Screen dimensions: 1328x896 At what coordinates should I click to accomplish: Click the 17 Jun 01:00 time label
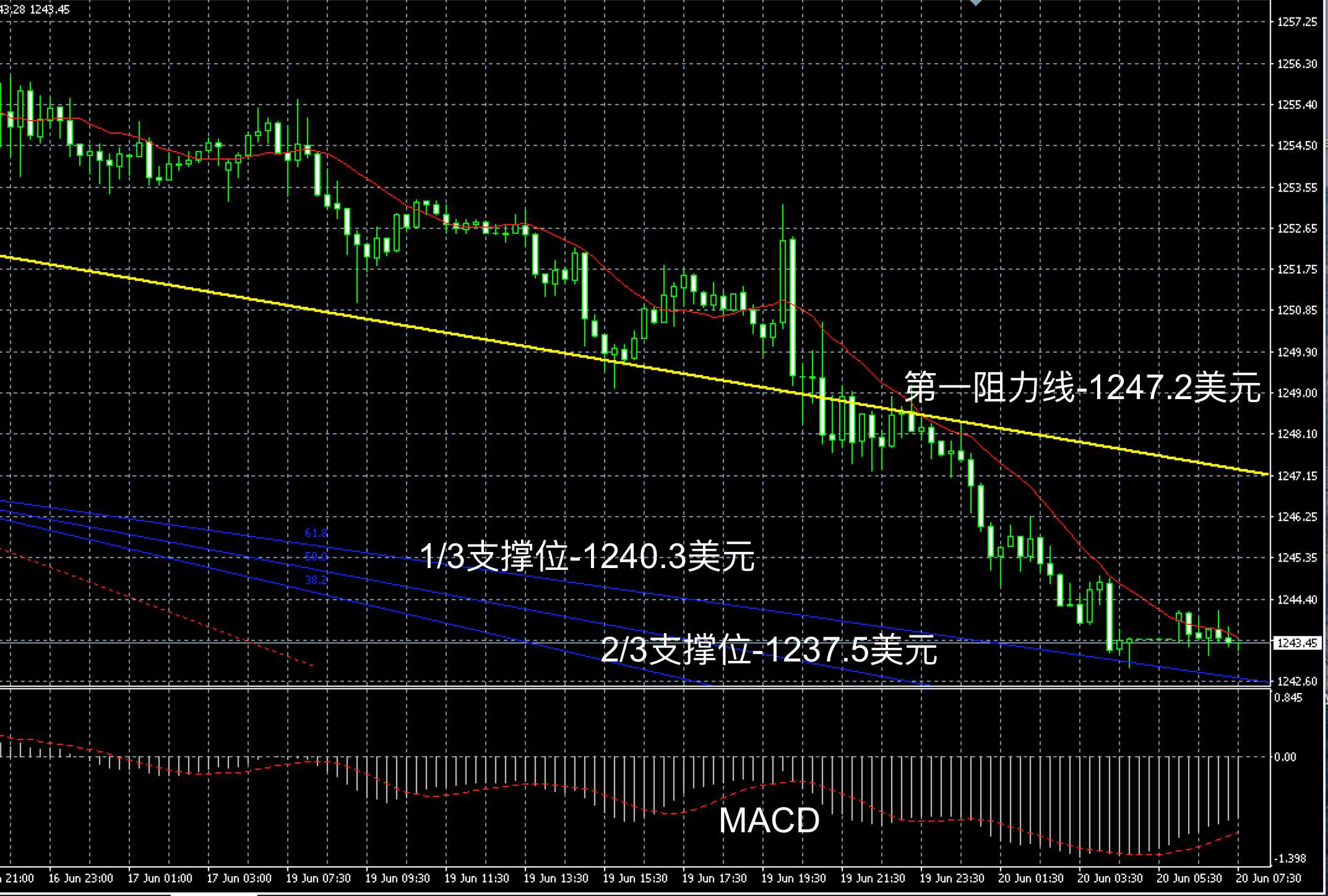[x=160, y=878]
